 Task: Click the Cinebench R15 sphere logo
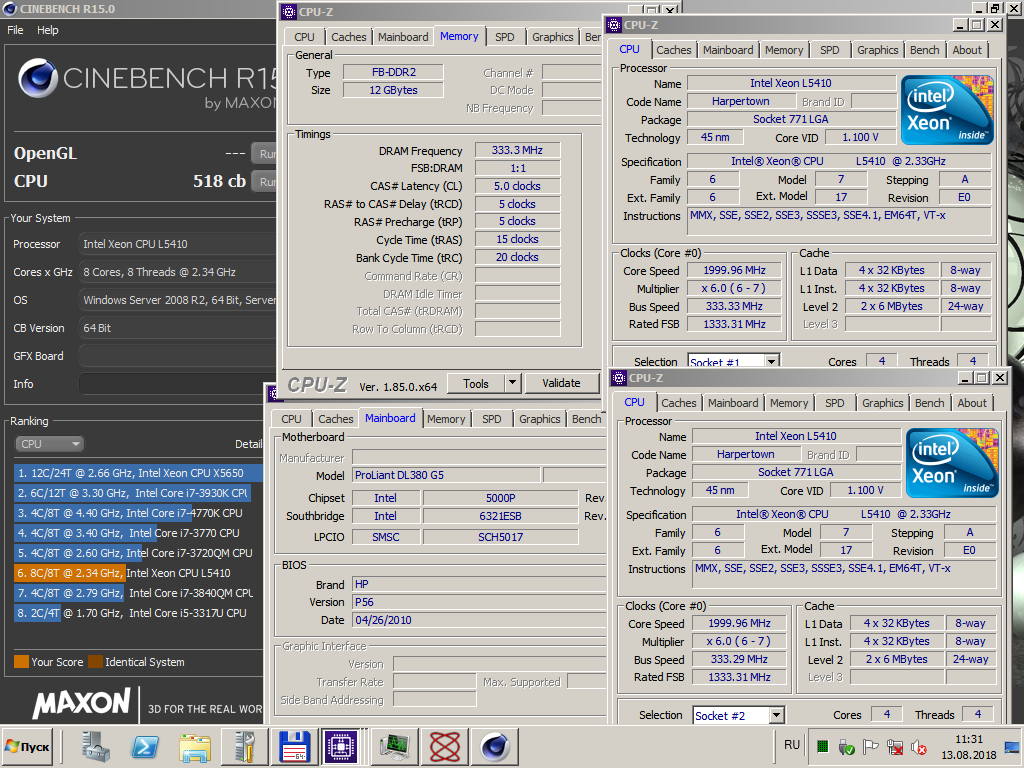[38, 78]
